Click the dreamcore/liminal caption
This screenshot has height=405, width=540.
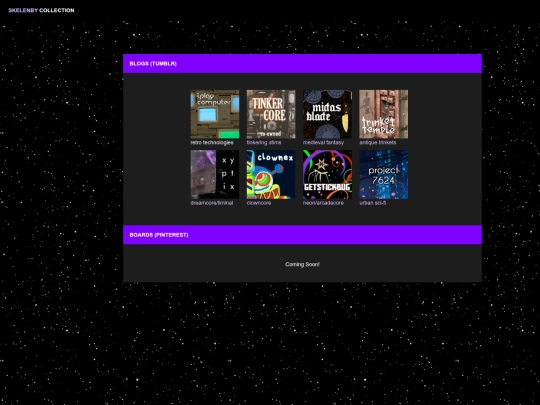pyautogui.click(x=212, y=203)
